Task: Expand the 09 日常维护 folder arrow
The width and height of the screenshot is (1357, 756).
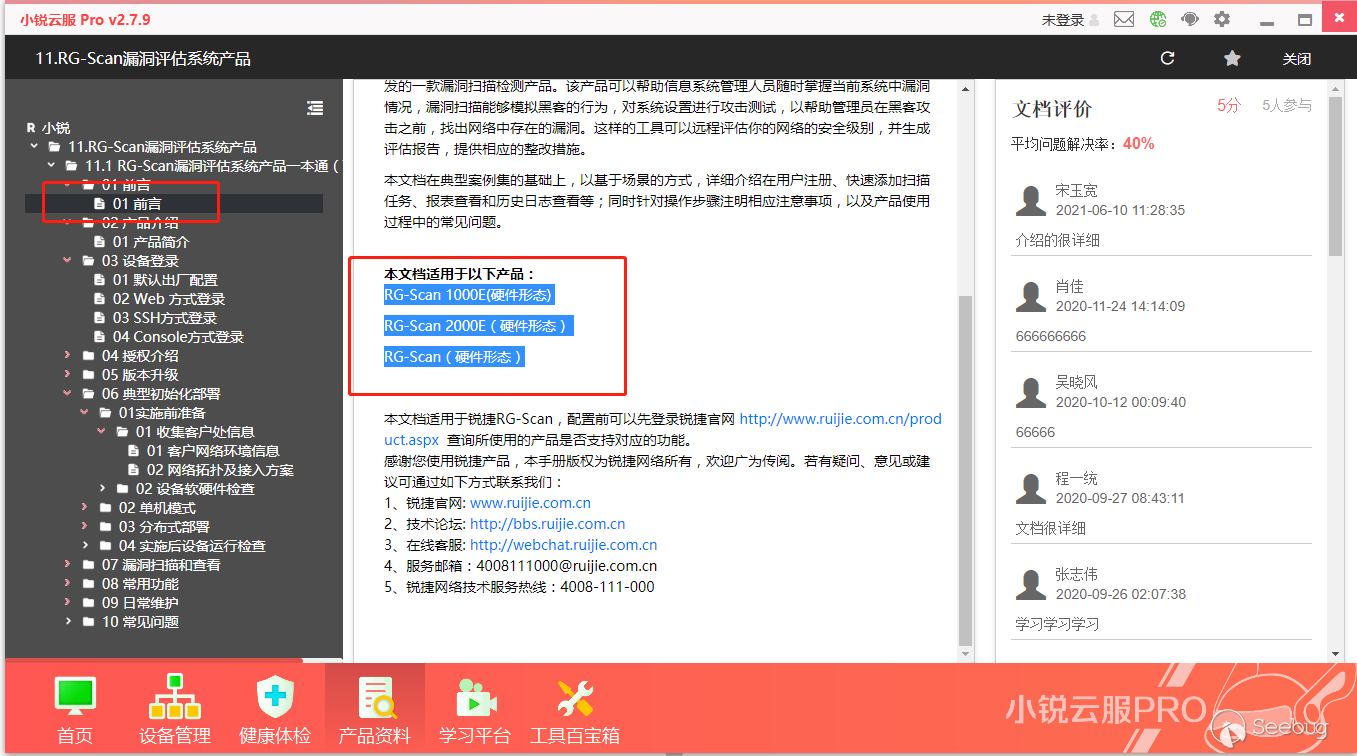Action: pos(68,603)
